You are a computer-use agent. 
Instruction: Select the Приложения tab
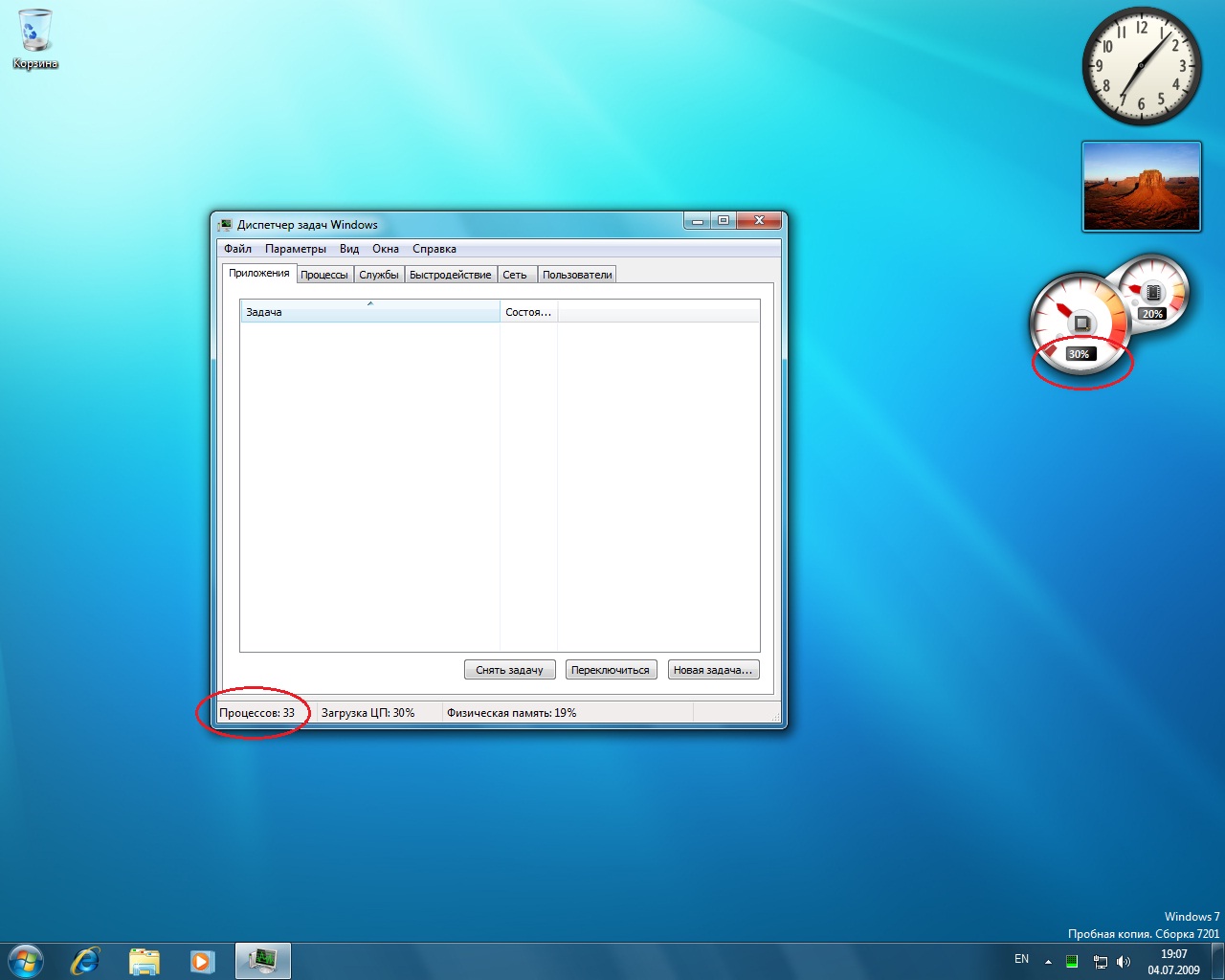pos(258,273)
